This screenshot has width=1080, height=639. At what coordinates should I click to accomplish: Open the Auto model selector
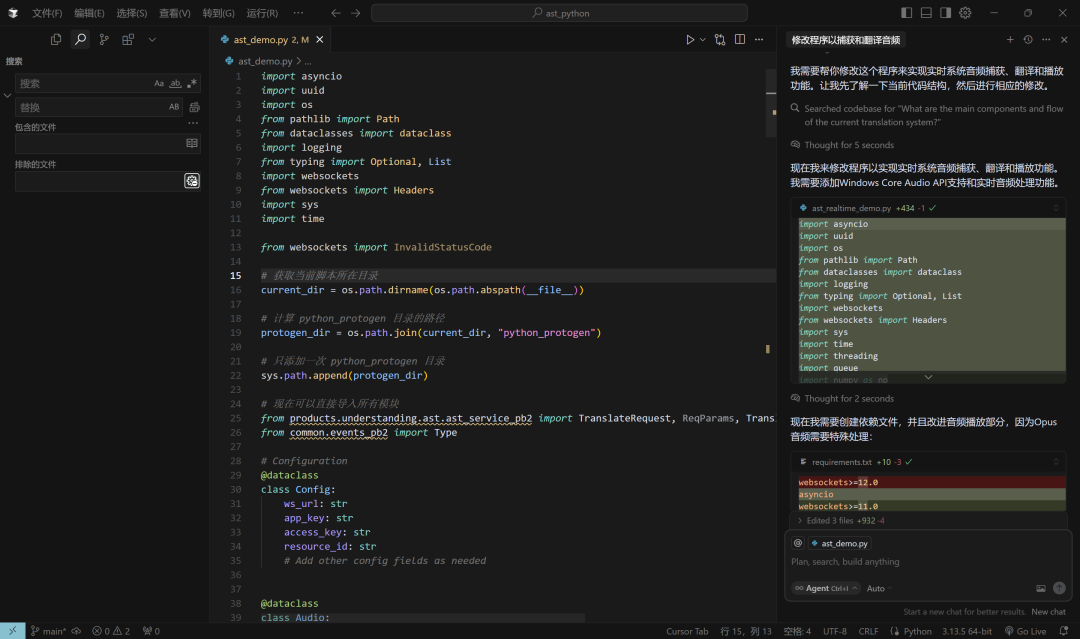(877, 588)
